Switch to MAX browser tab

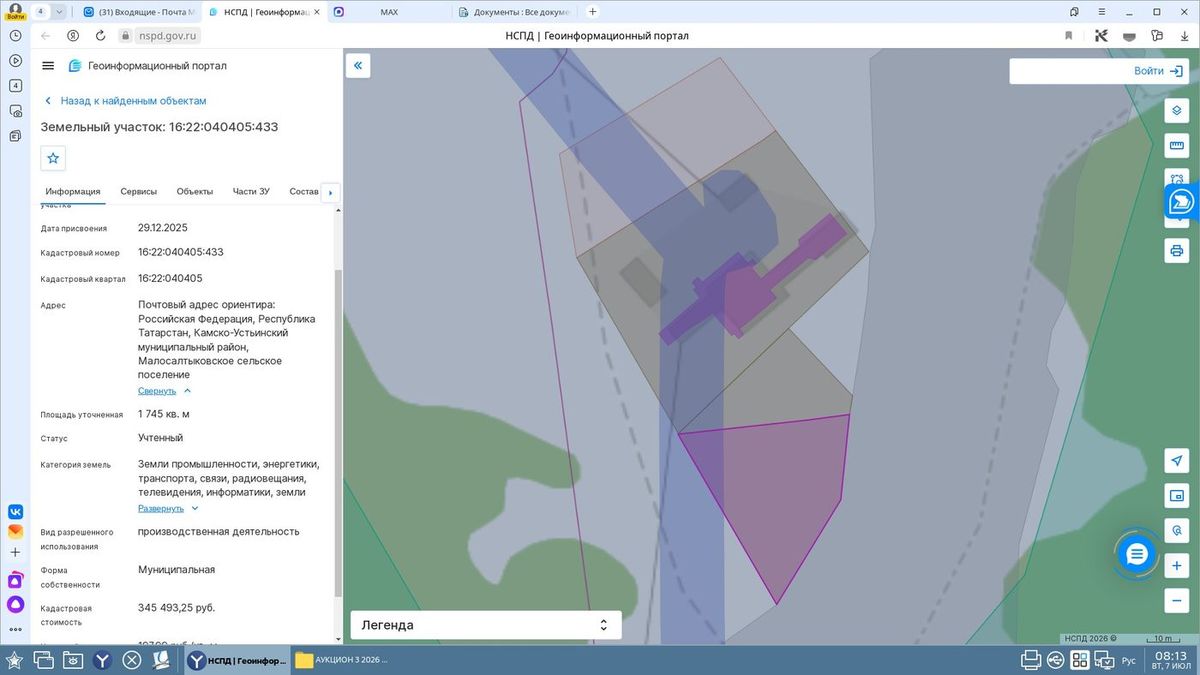(389, 11)
